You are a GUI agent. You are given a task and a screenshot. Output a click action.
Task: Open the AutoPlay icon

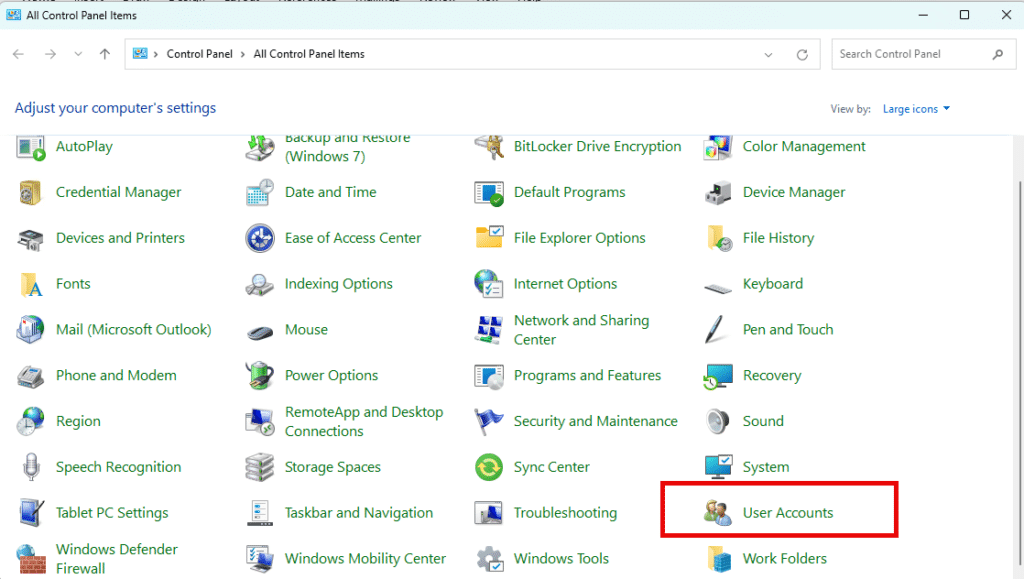pos(30,148)
